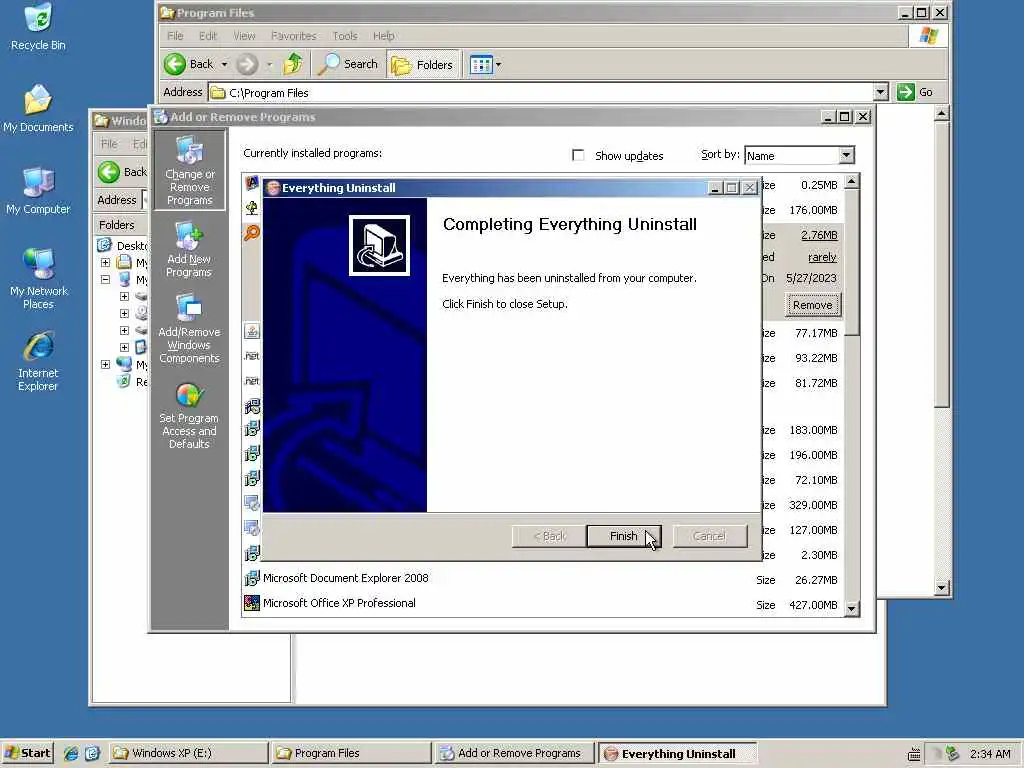Open Favorites menu in Program Files window

coord(293,36)
